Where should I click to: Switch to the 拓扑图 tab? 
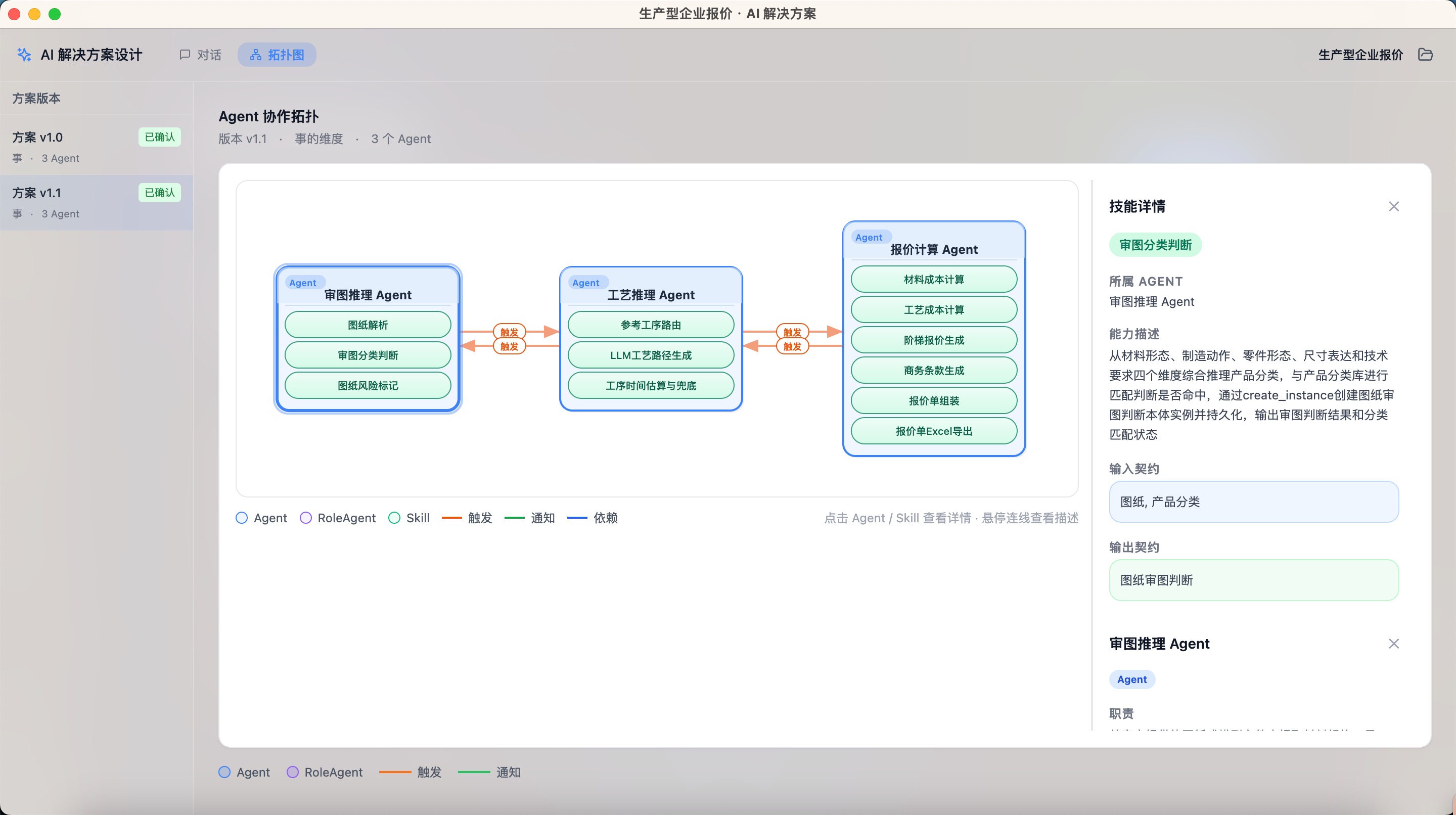pos(277,55)
